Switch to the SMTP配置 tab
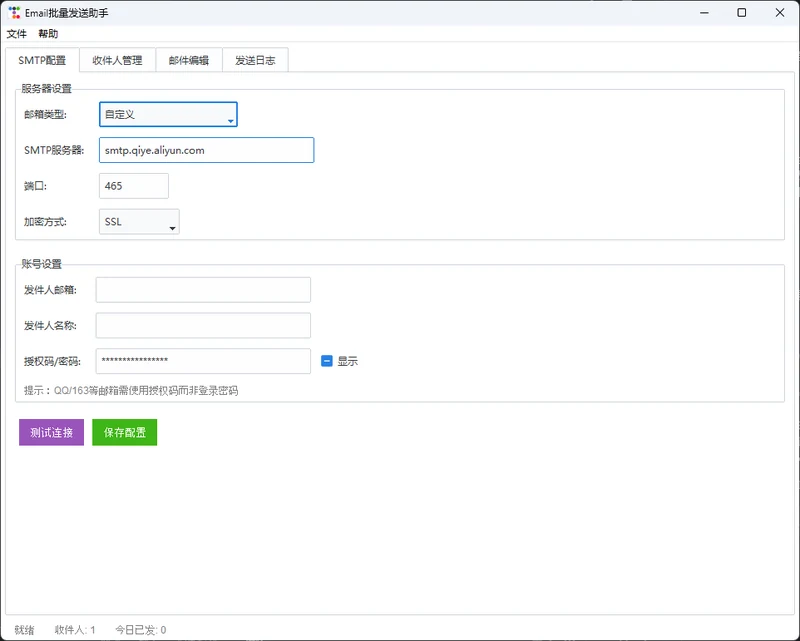 (x=42, y=60)
